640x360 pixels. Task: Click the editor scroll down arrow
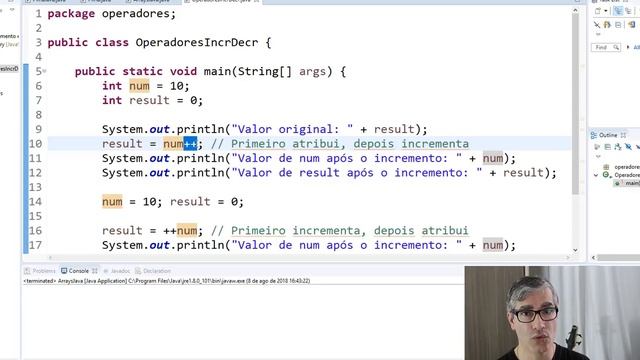tap(576, 250)
